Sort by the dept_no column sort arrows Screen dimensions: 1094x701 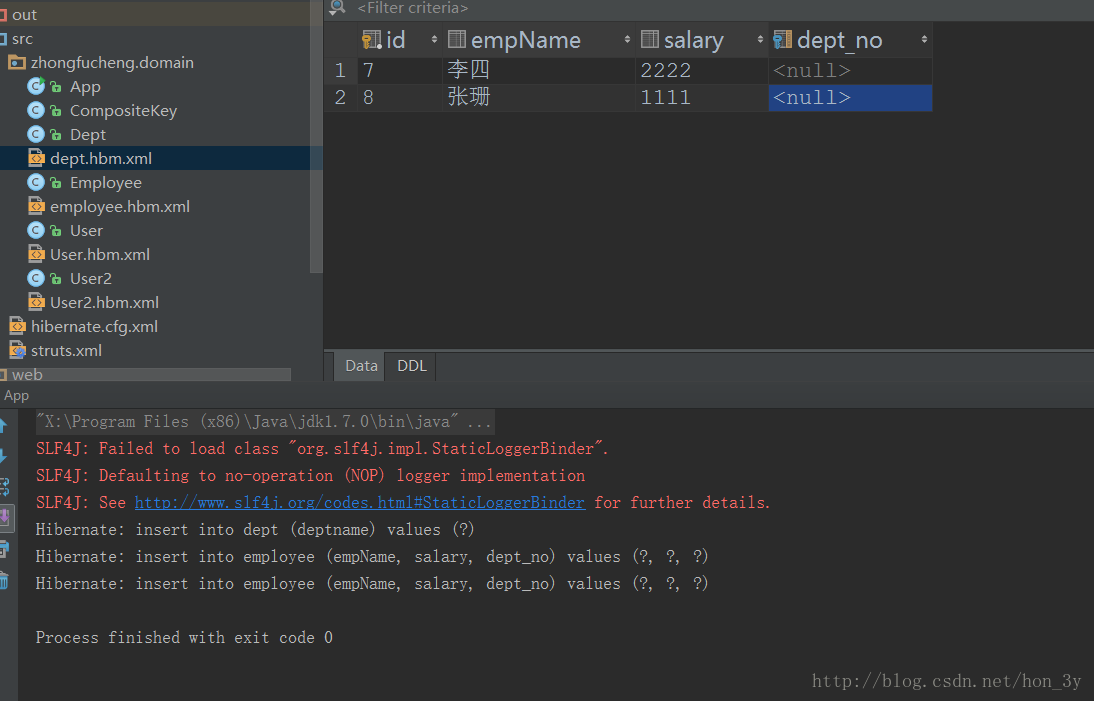924,40
